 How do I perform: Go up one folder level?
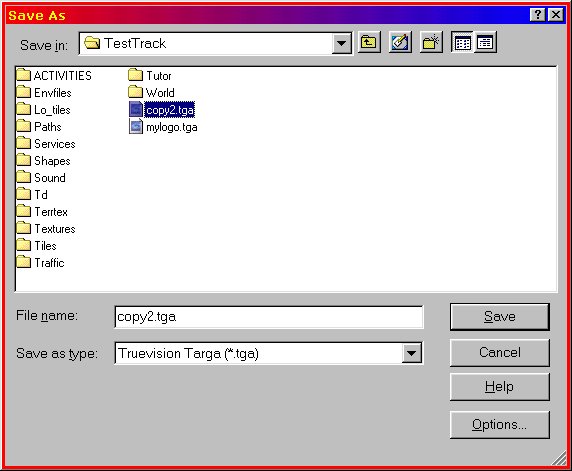pyautogui.click(x=369, y=43)
